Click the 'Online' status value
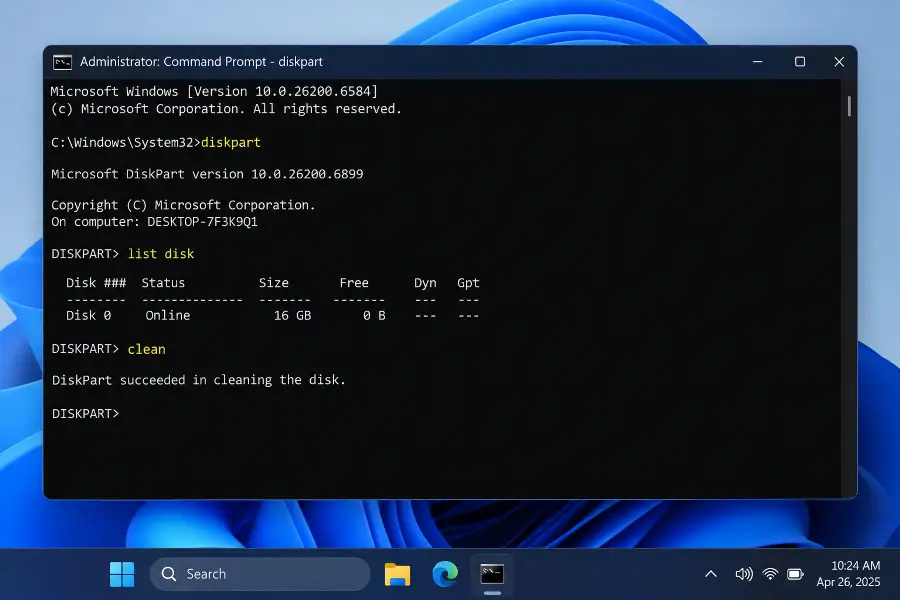Screen dimensions: 900x600 tap(168, 316)
